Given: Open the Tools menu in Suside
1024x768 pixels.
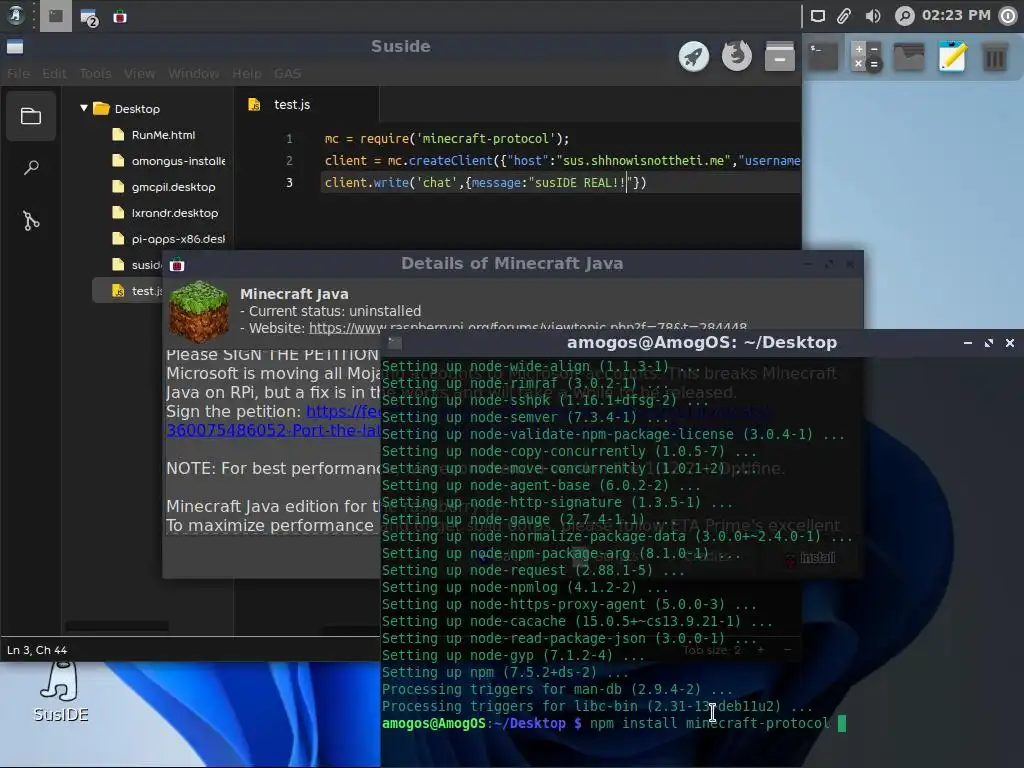Looking at the screenshot, I should (95, 73).
